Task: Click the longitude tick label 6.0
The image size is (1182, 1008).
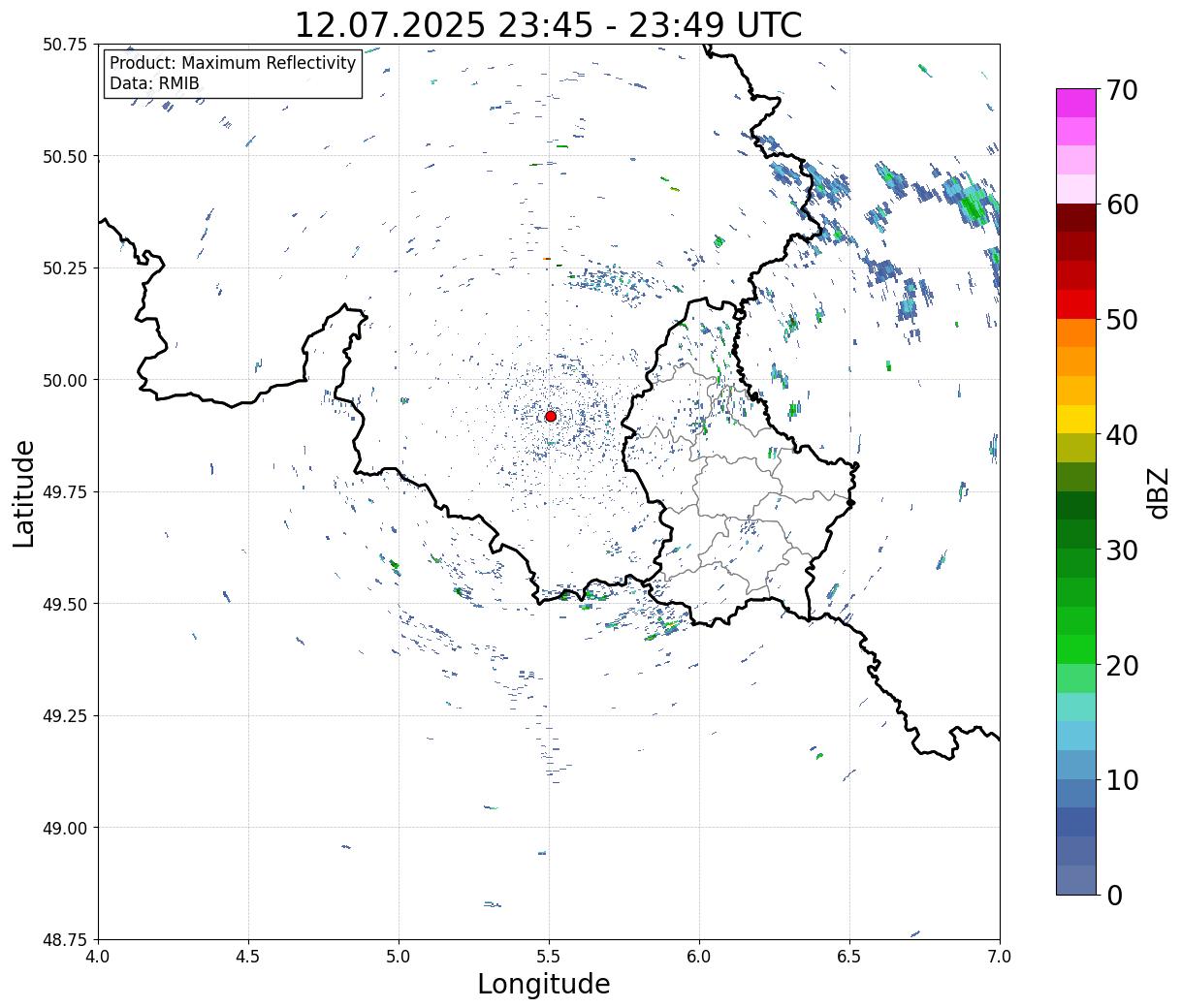Action: pos(699,957)
